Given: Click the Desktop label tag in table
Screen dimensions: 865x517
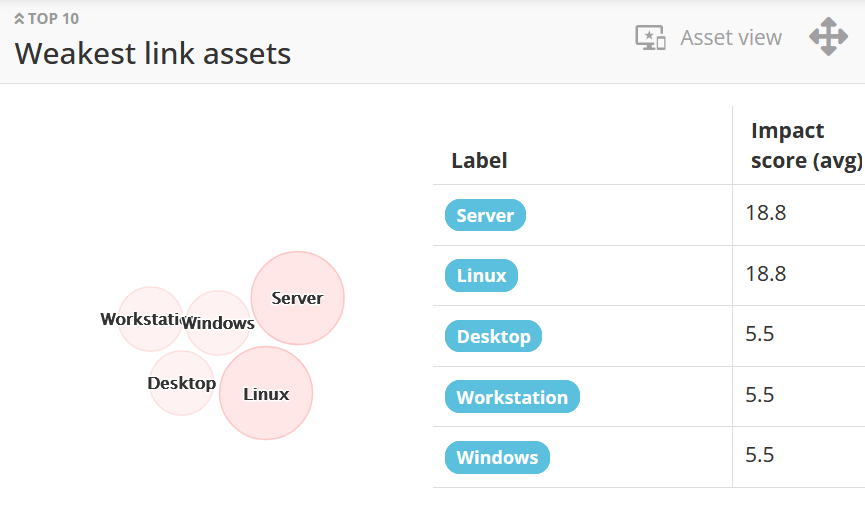Looking at the screenshot, I should [493, 336].
